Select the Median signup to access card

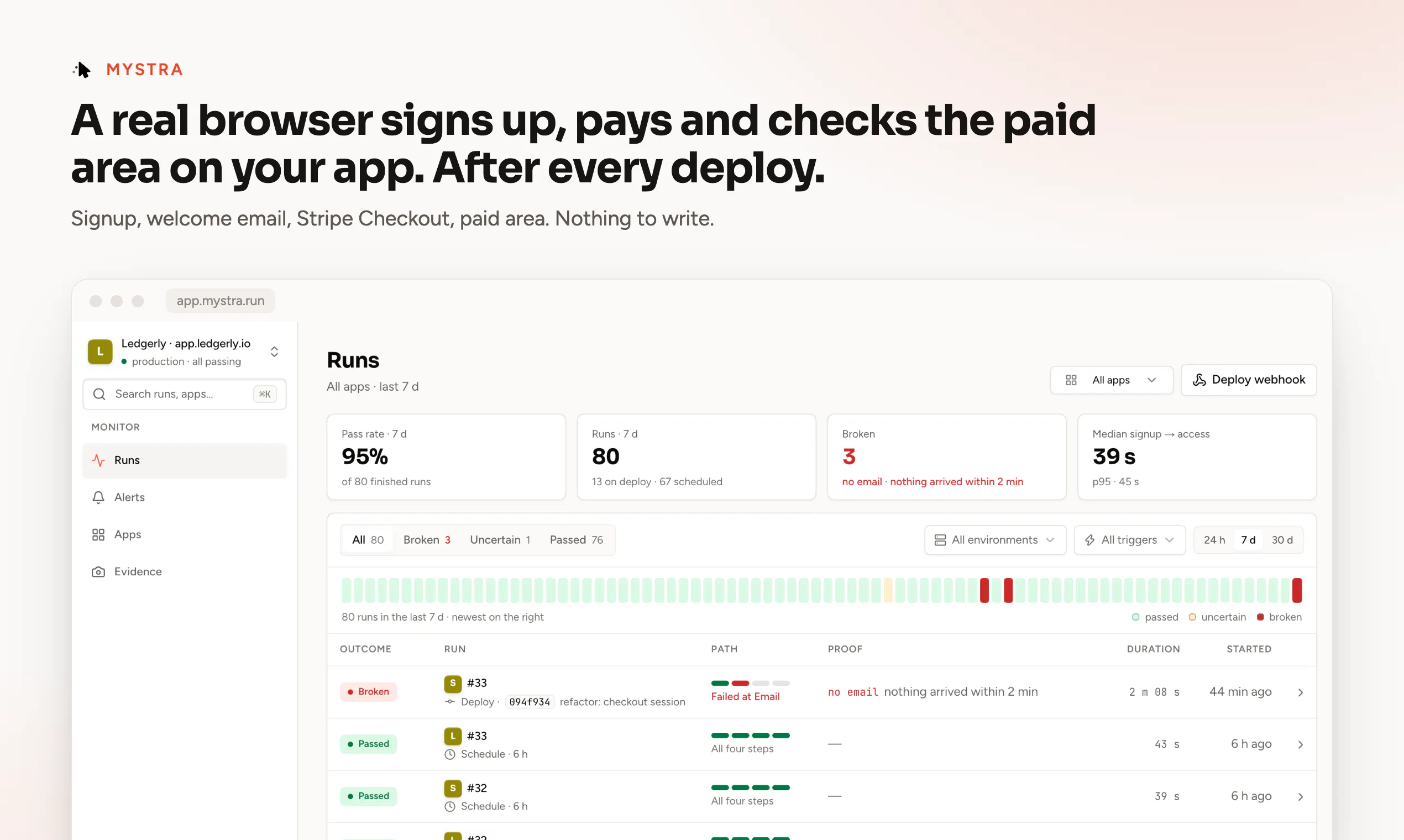(x=1197, y=457)
